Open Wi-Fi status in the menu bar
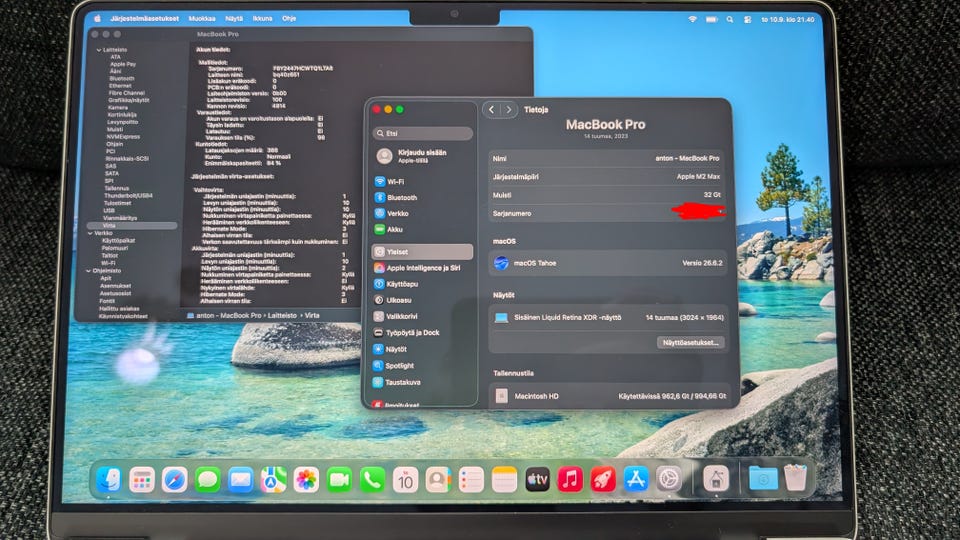 692,20
